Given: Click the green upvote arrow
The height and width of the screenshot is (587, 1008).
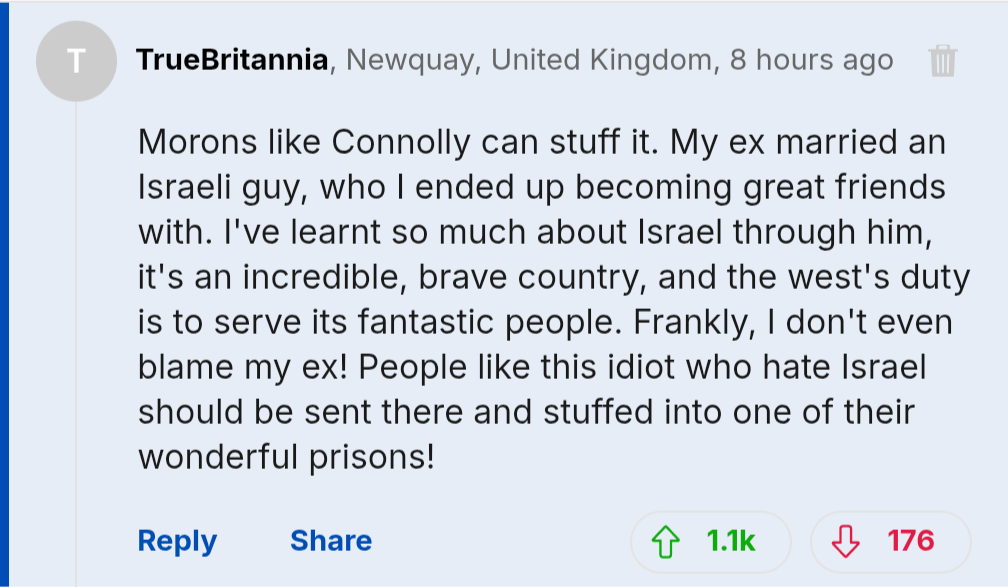Looking at the screenshot, I should coord(665,542).
